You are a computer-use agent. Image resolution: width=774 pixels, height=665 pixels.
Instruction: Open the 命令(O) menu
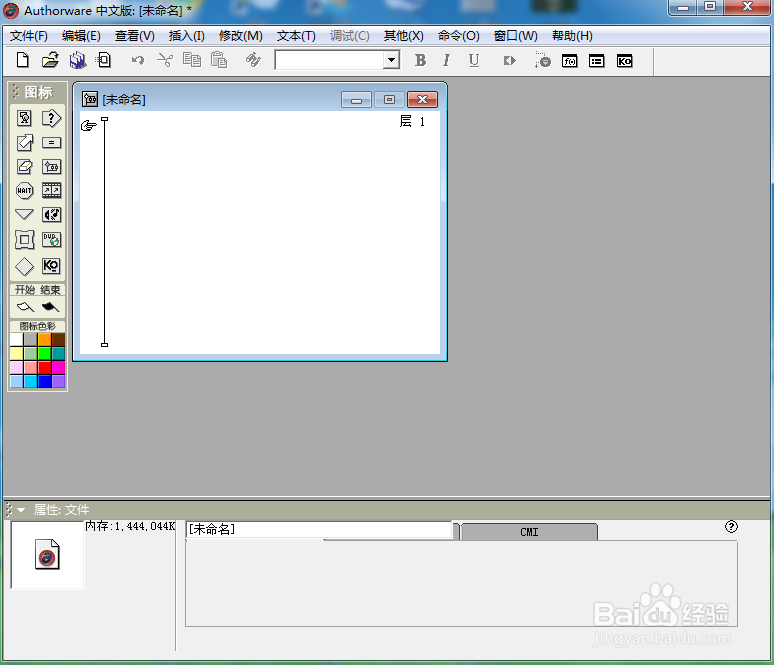pyautogui.click(x=459, y=36)
